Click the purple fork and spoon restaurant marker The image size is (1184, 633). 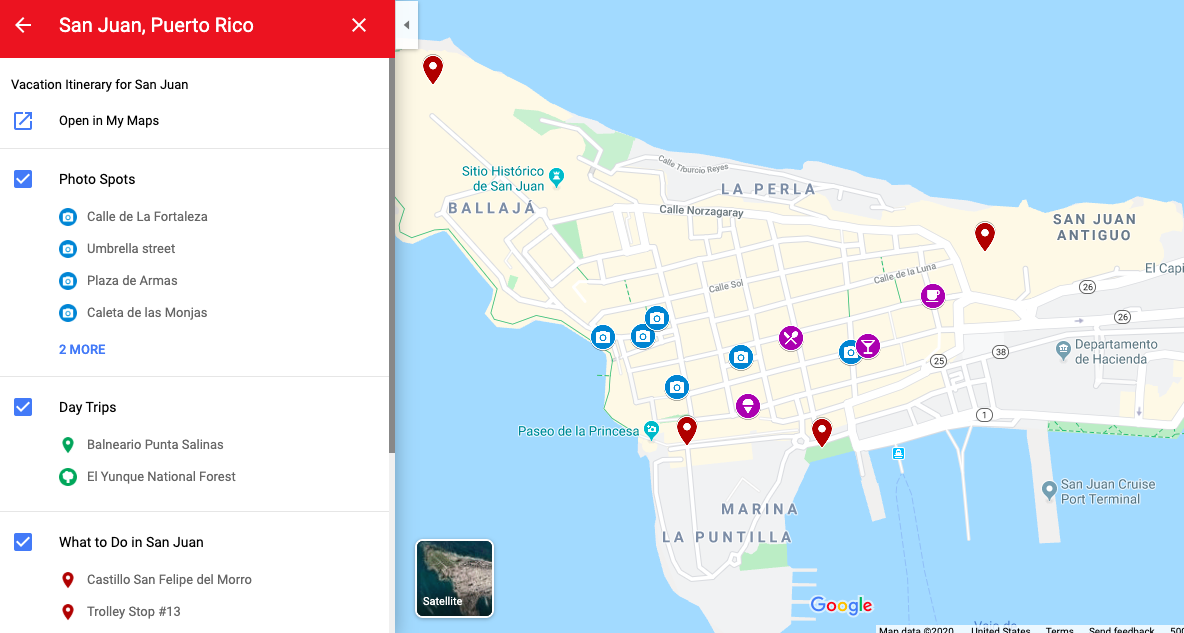coord(791,338)
